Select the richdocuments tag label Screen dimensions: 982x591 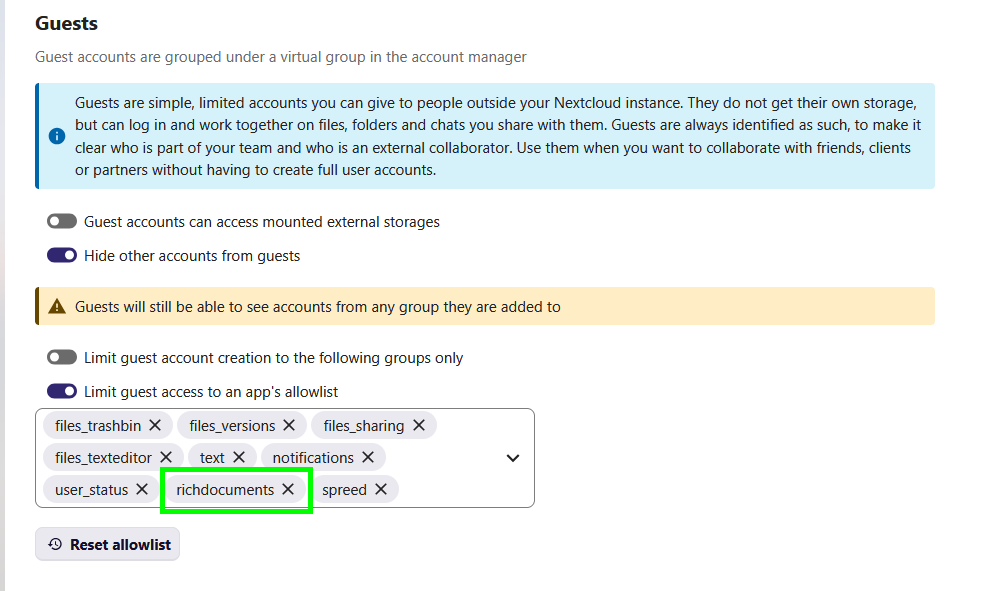pos(225,489)
